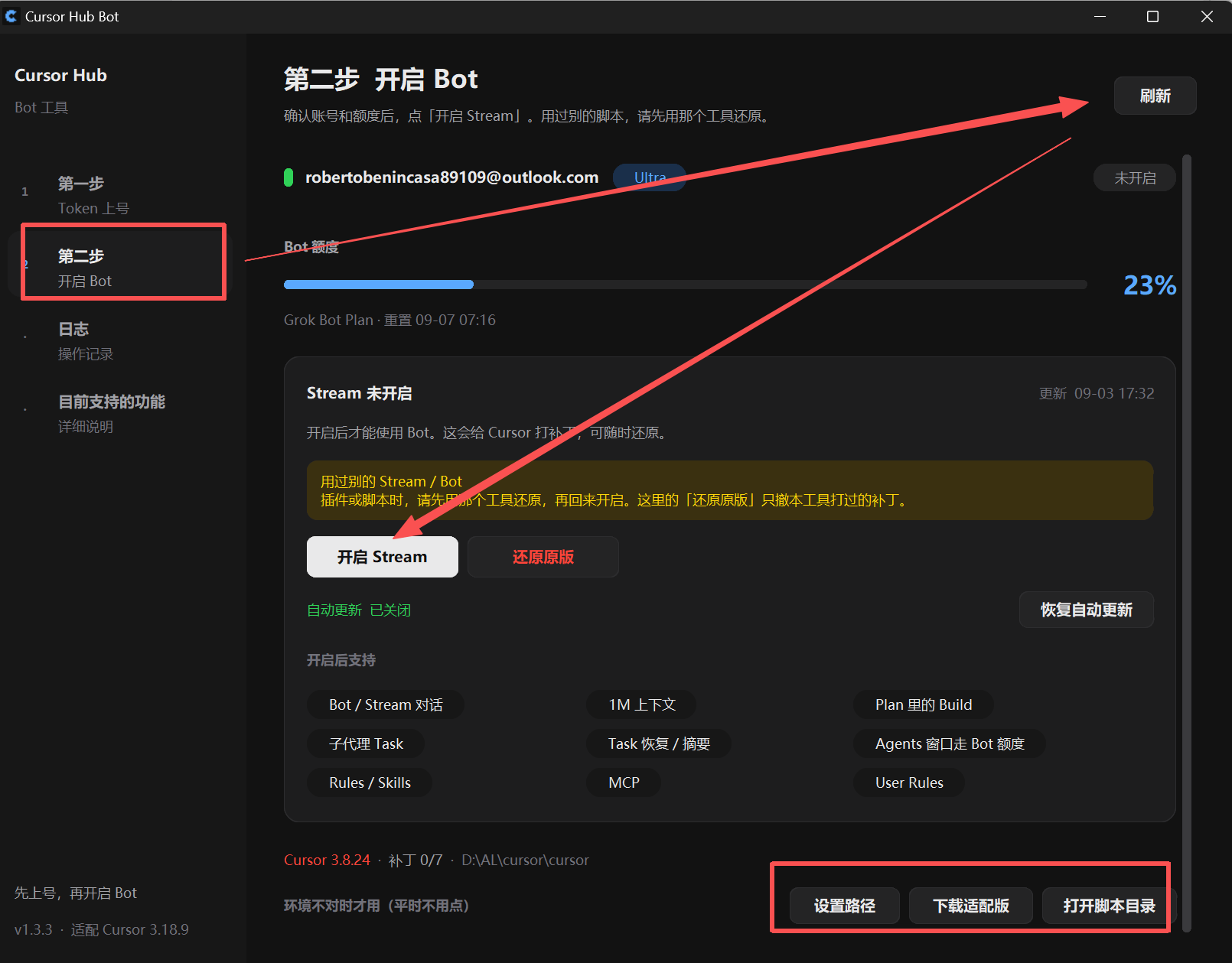Screen dimensions: 1232x963
Task: Click the 打开脚本目录 button
Action: click(1109, 906)
